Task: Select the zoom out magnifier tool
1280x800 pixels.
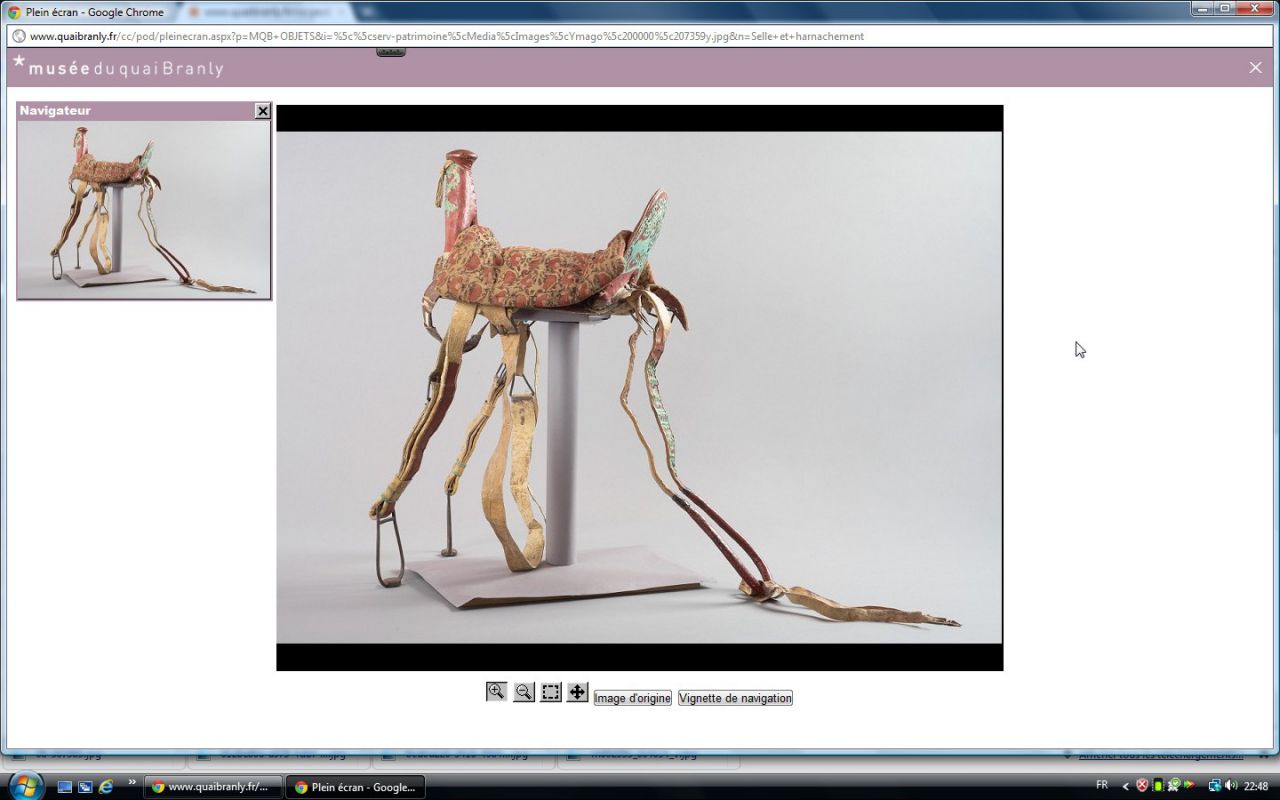Action: pyautogui.click(x=523, y=692)
